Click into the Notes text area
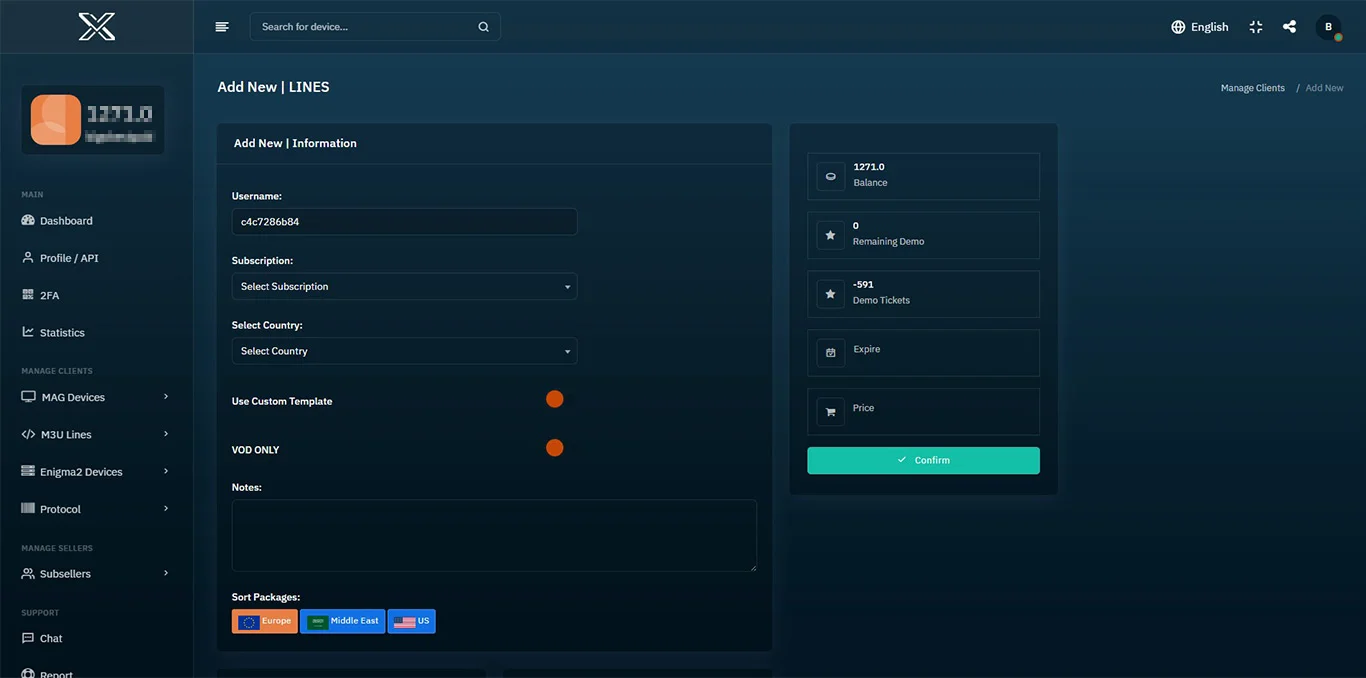This screenshot has width=1366, height=678. click(x=494, y=535)
